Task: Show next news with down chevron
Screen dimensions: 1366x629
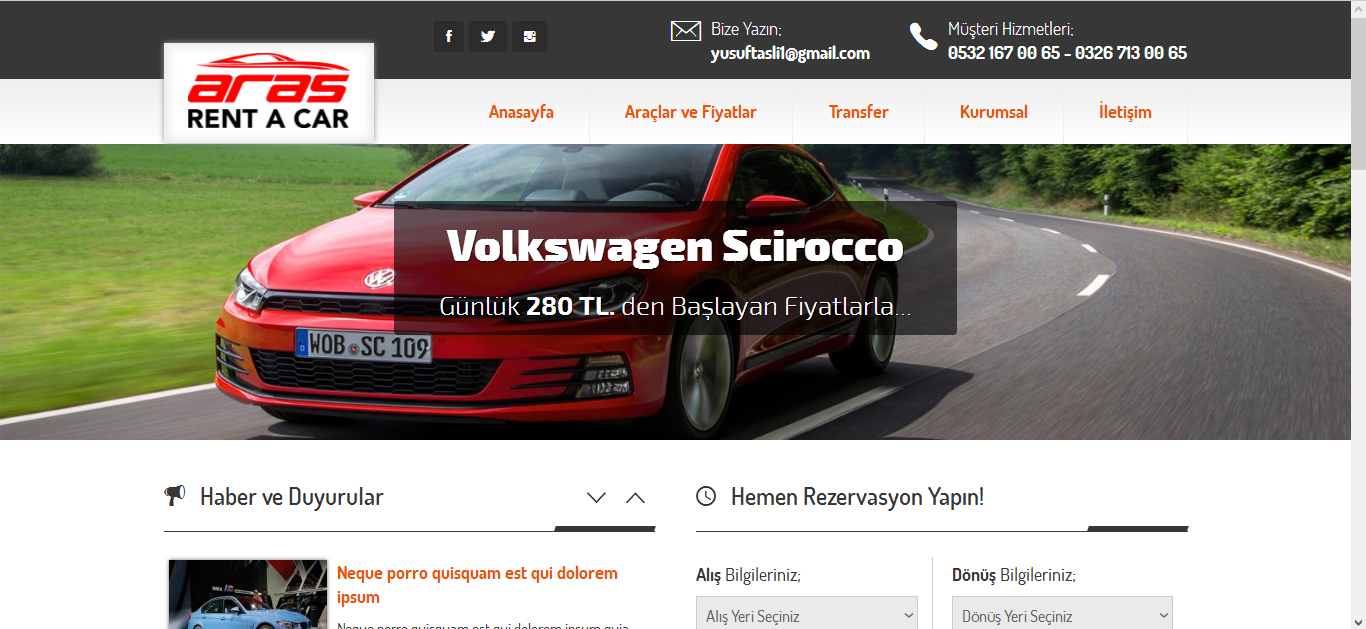Action: (x=597, y=497)
